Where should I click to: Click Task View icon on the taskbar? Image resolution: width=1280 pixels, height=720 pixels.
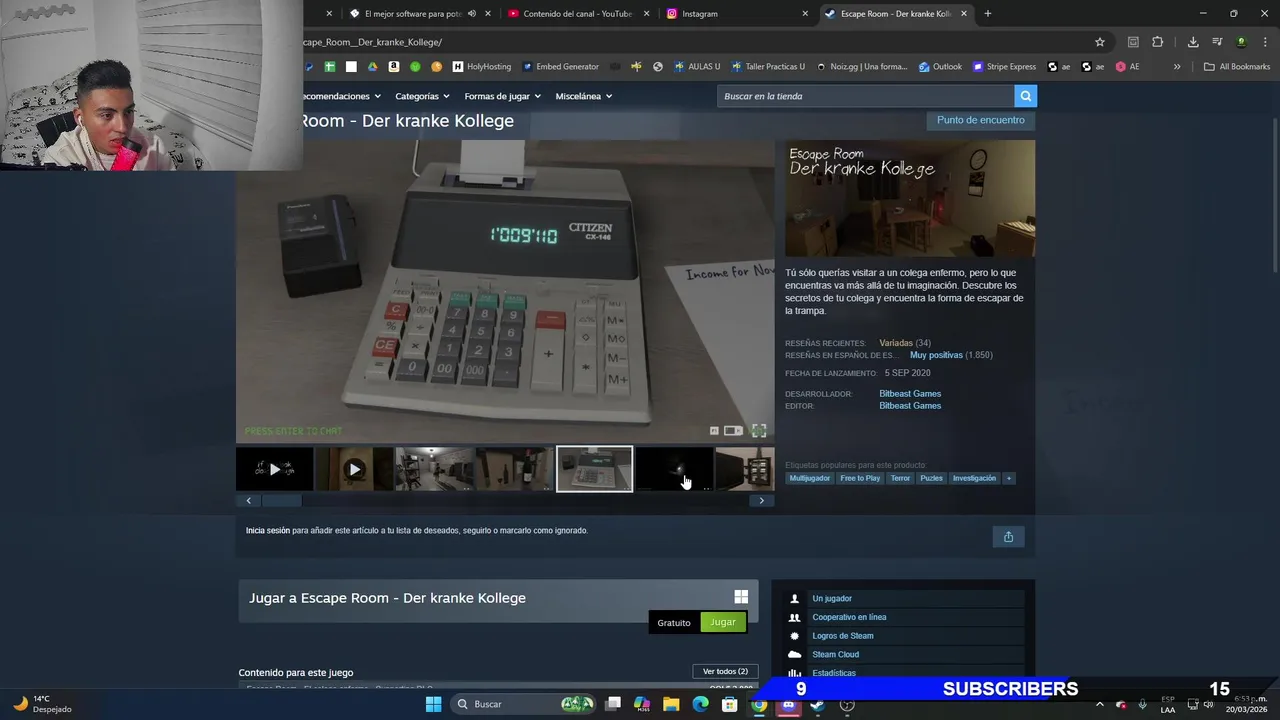click(613, 704)
